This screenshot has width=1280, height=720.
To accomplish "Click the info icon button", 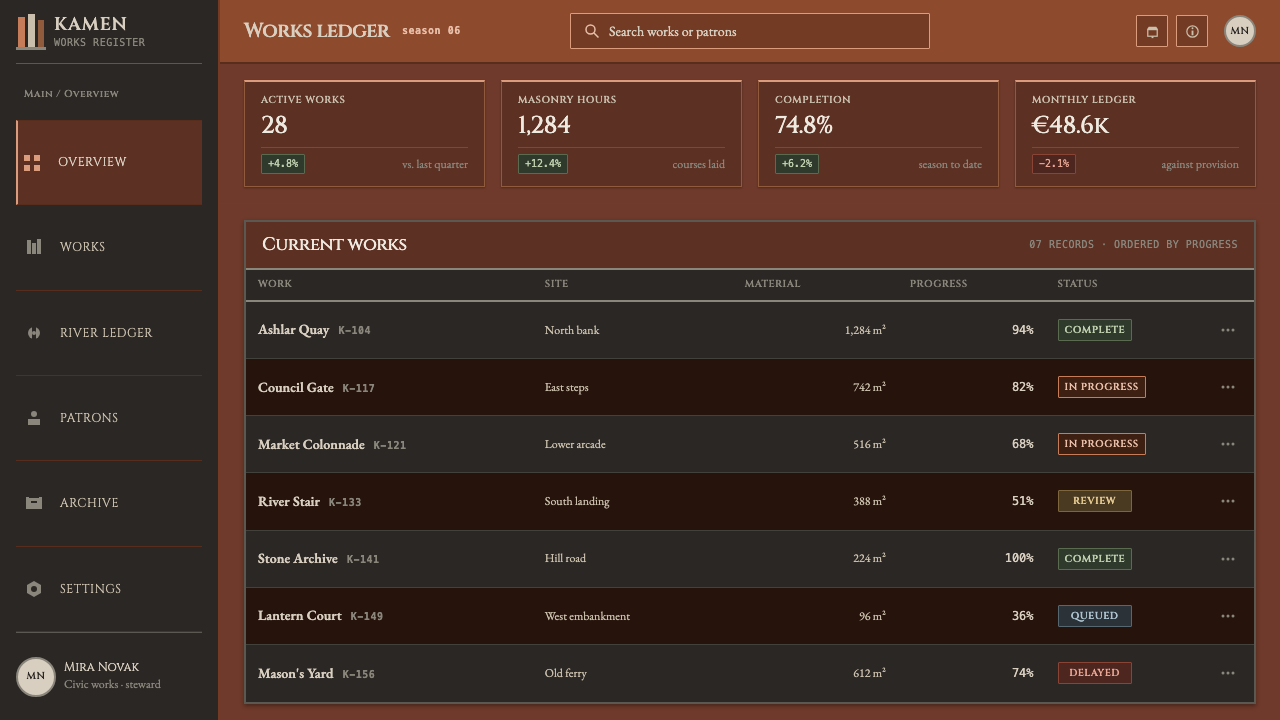I will (x=1192, y=31).
